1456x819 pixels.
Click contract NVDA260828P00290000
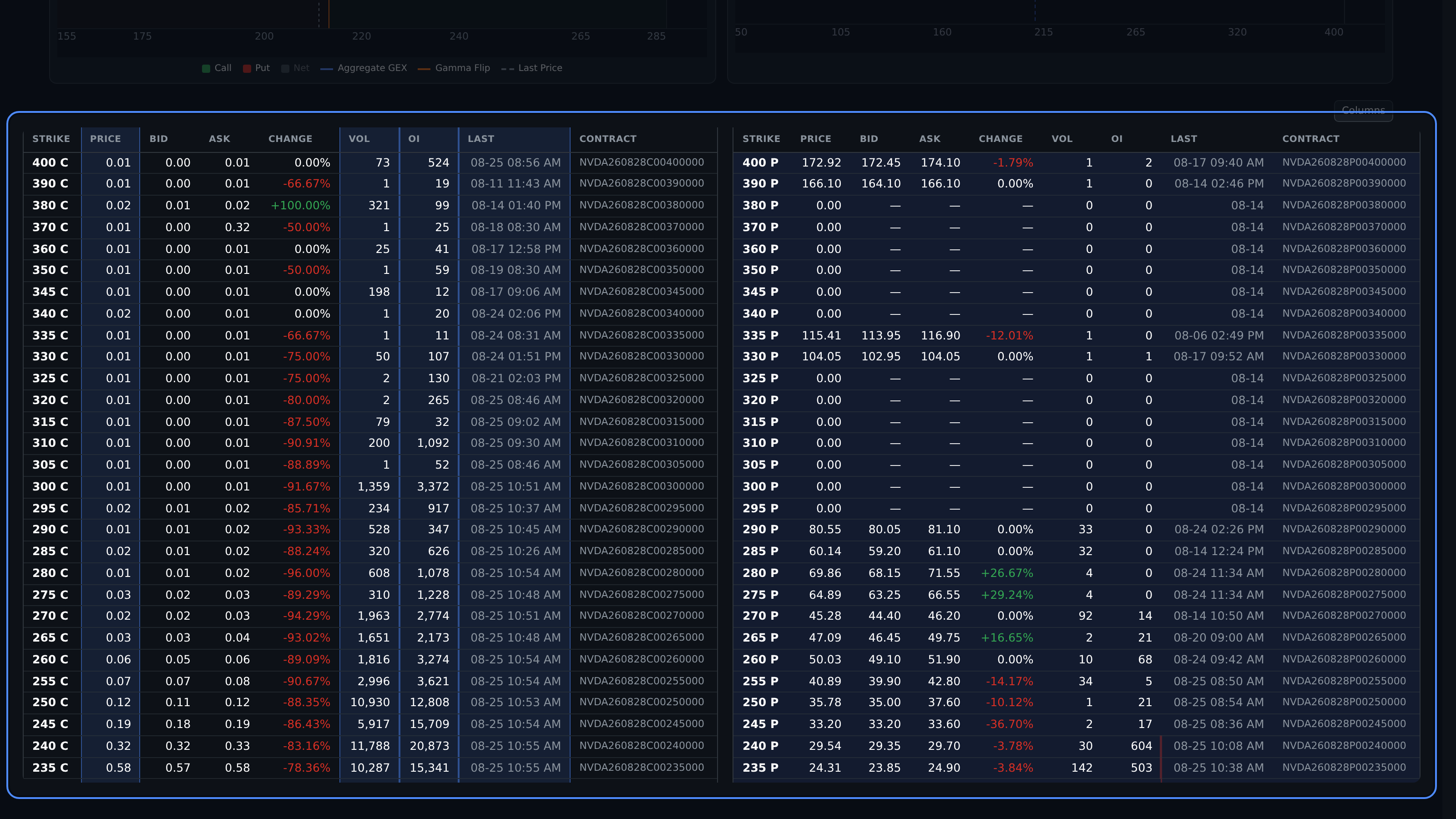1344,529
